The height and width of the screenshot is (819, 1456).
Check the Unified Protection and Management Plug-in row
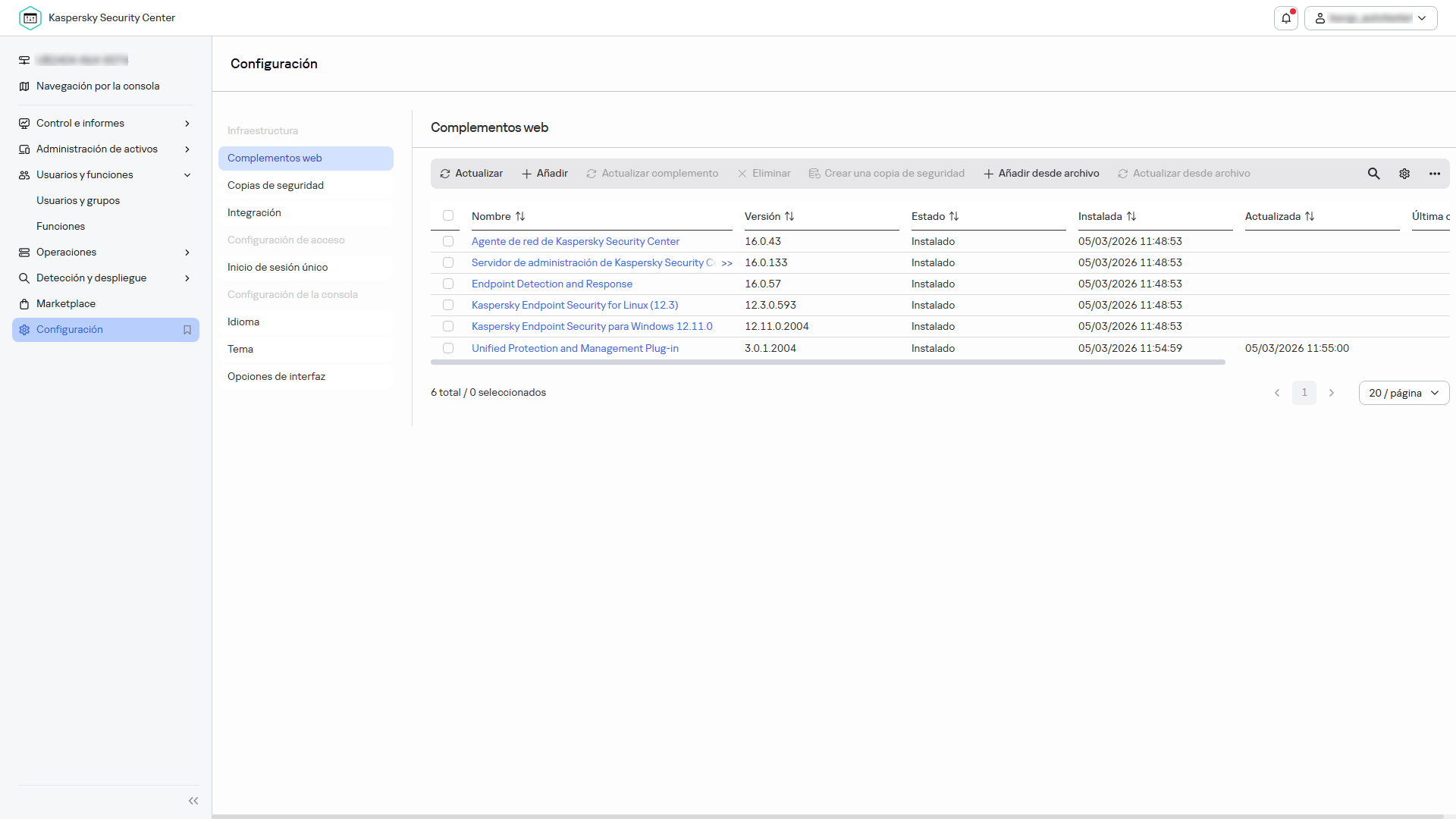click(448, 348)
